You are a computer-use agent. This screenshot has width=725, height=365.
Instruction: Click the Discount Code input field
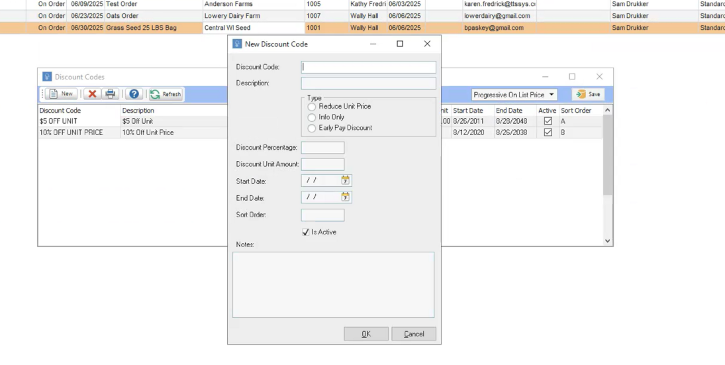pyautogui.click(x=369, y=67)
